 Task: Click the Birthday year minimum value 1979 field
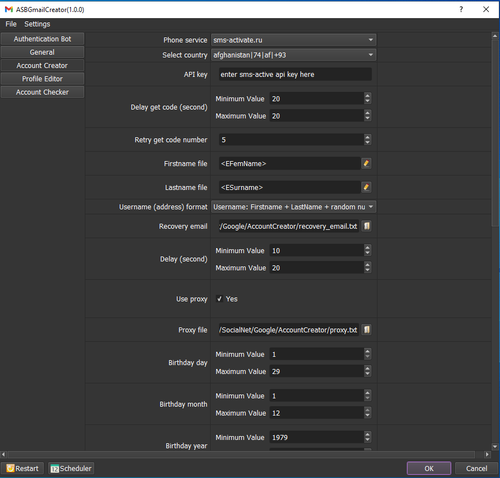point(317,437)
